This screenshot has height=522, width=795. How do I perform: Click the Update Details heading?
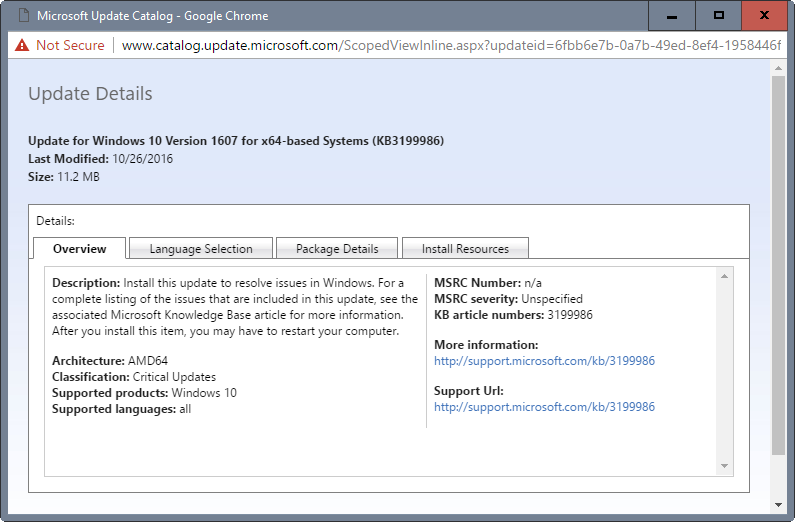90,94
